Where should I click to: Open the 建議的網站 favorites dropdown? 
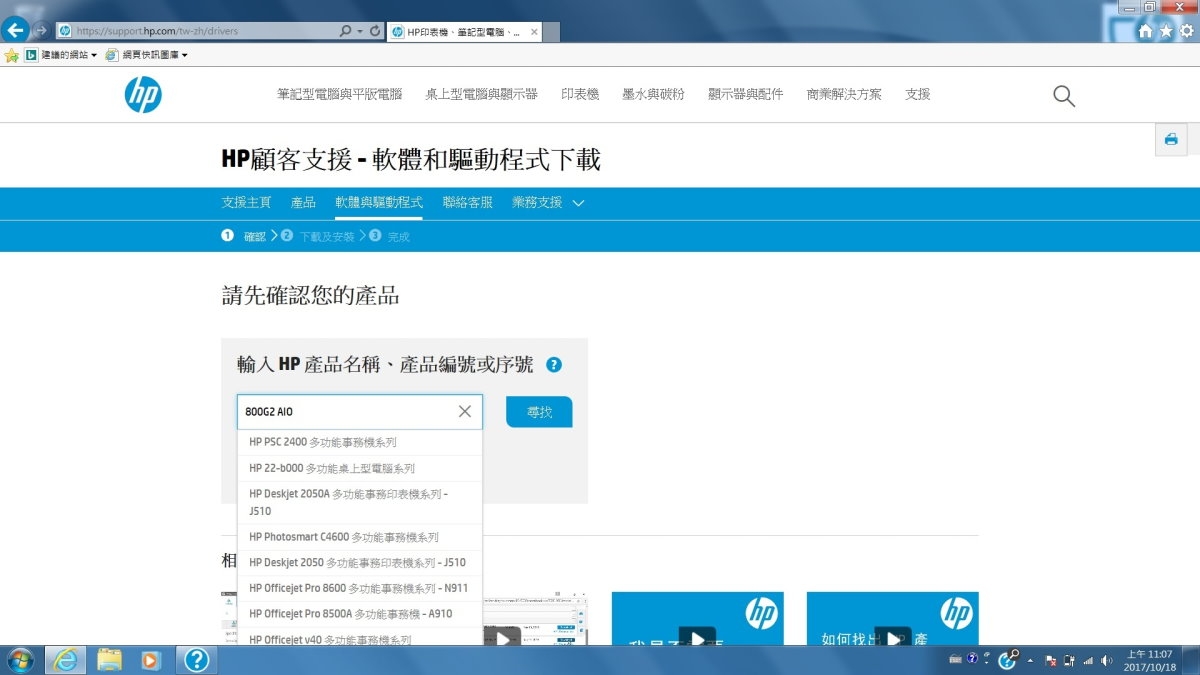pyautogui.click(x=61, y=55)
